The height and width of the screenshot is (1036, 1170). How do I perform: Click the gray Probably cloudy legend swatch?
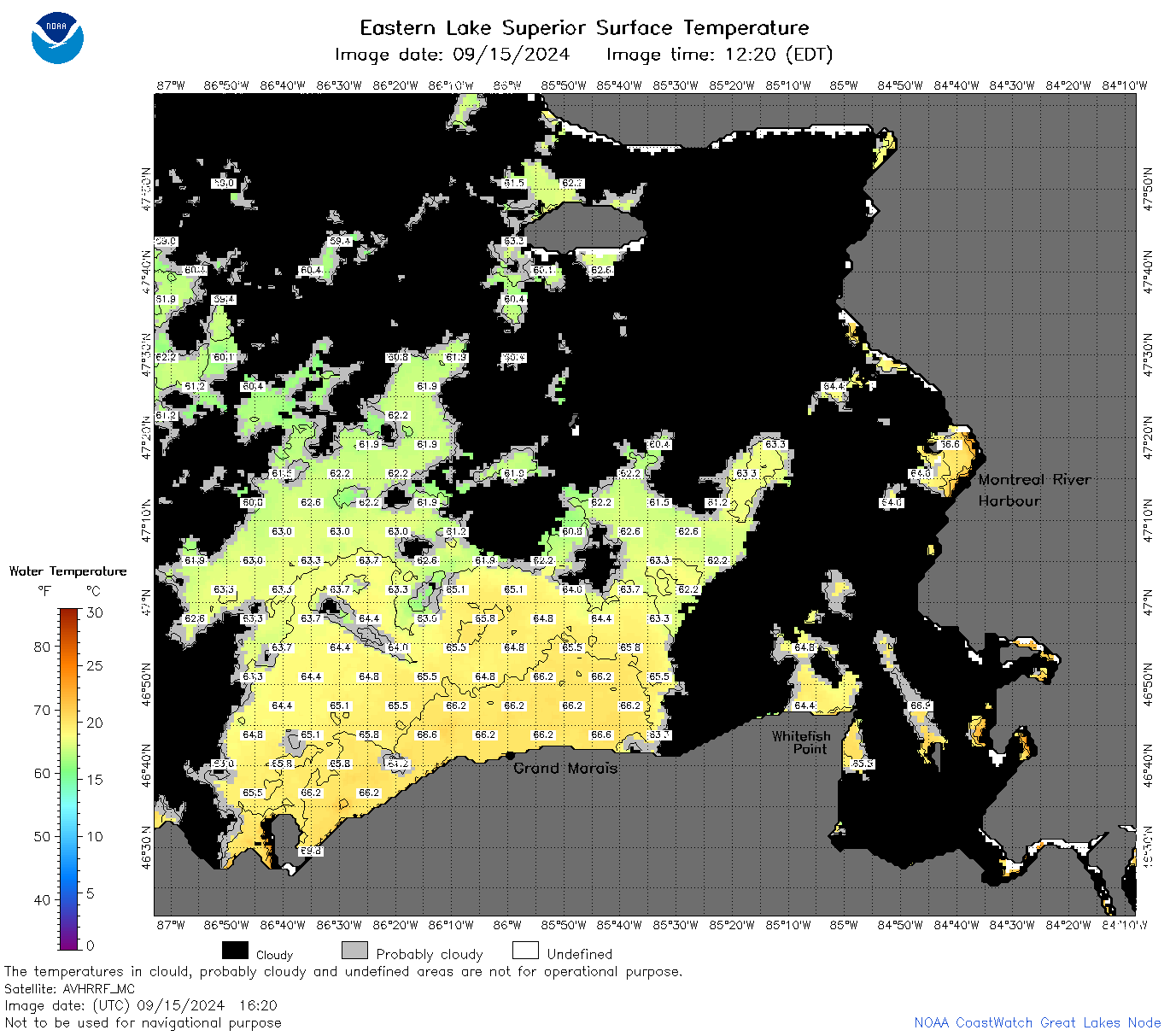[x=354, y=951]
